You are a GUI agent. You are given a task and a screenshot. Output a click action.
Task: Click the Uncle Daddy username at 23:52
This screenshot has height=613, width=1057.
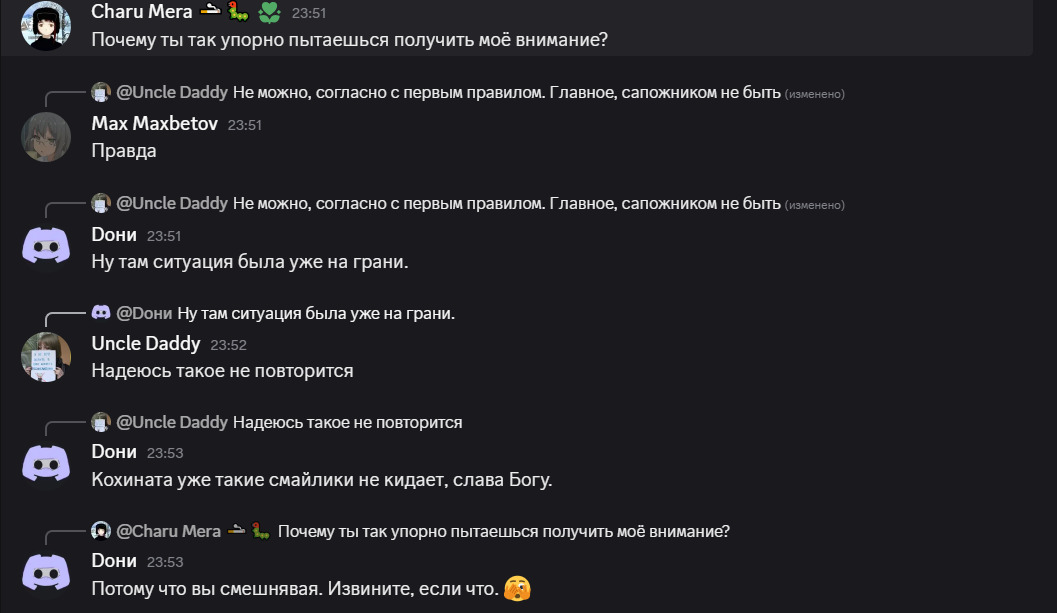[145, 343]
